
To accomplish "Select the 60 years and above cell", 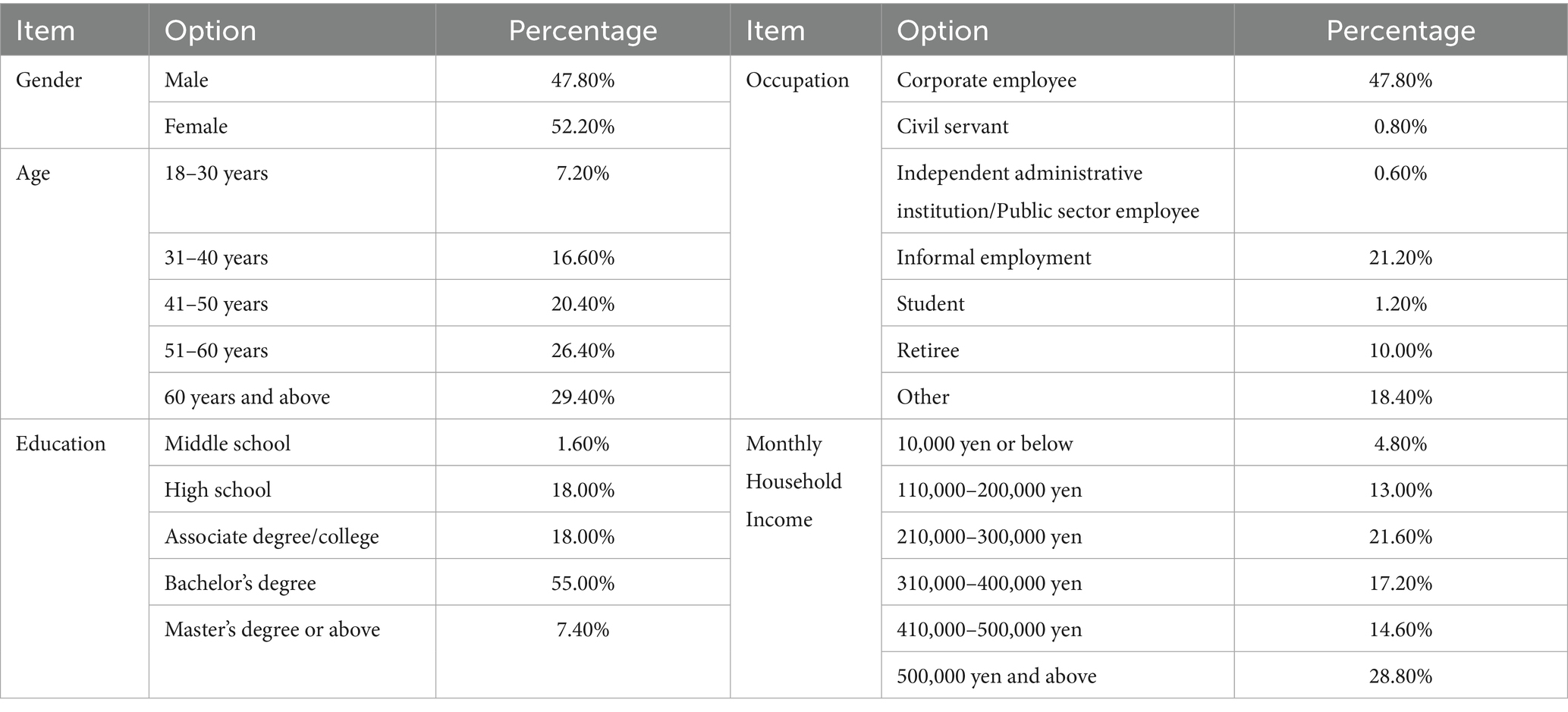I will [x=247, y=397].
